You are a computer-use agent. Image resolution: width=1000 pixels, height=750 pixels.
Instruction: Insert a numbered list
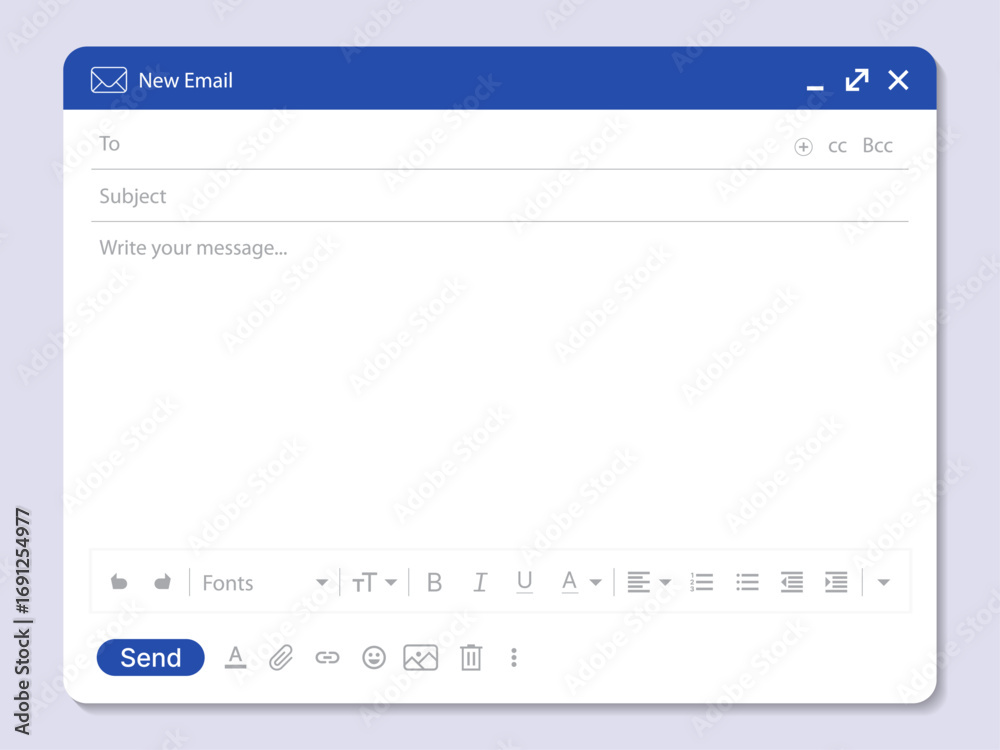[x=701, y=582]
